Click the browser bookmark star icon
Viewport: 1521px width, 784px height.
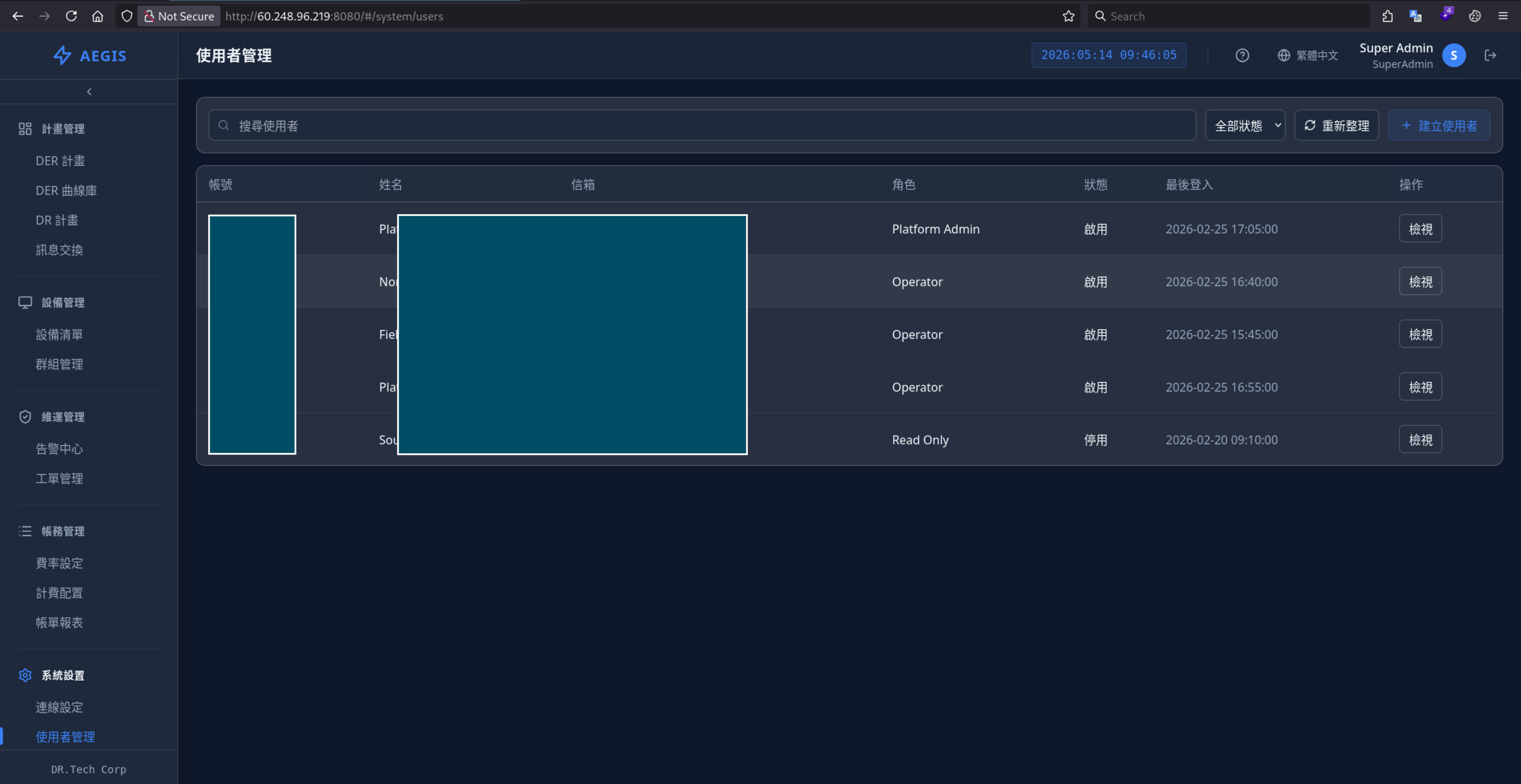[x=1068, y=17]
